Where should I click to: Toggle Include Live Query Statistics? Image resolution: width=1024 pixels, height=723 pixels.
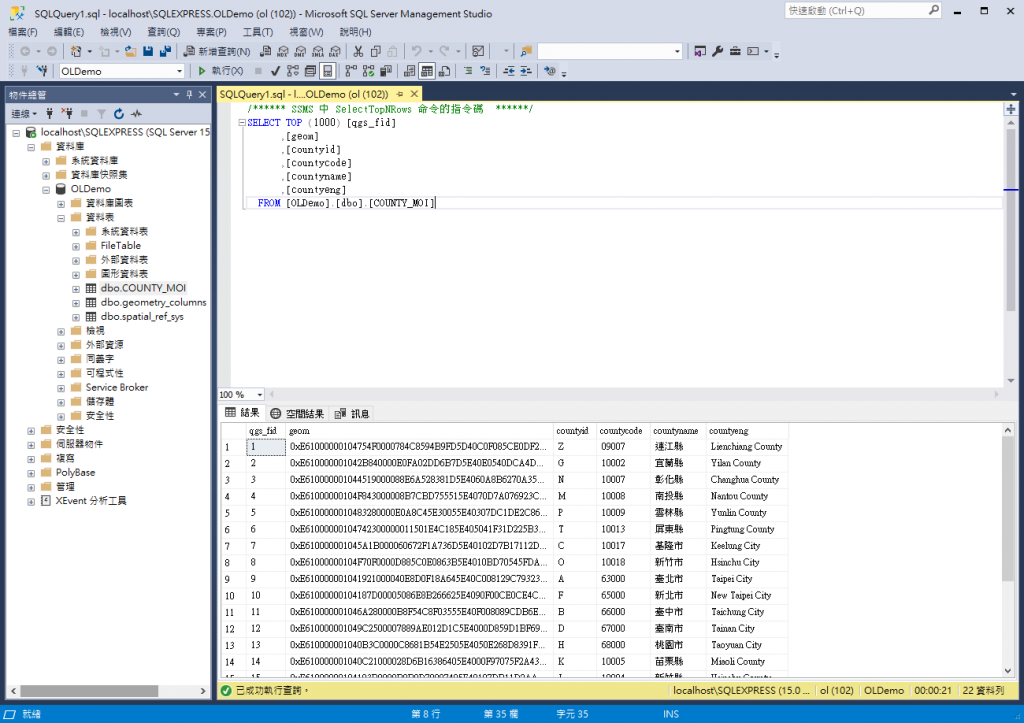368,71
